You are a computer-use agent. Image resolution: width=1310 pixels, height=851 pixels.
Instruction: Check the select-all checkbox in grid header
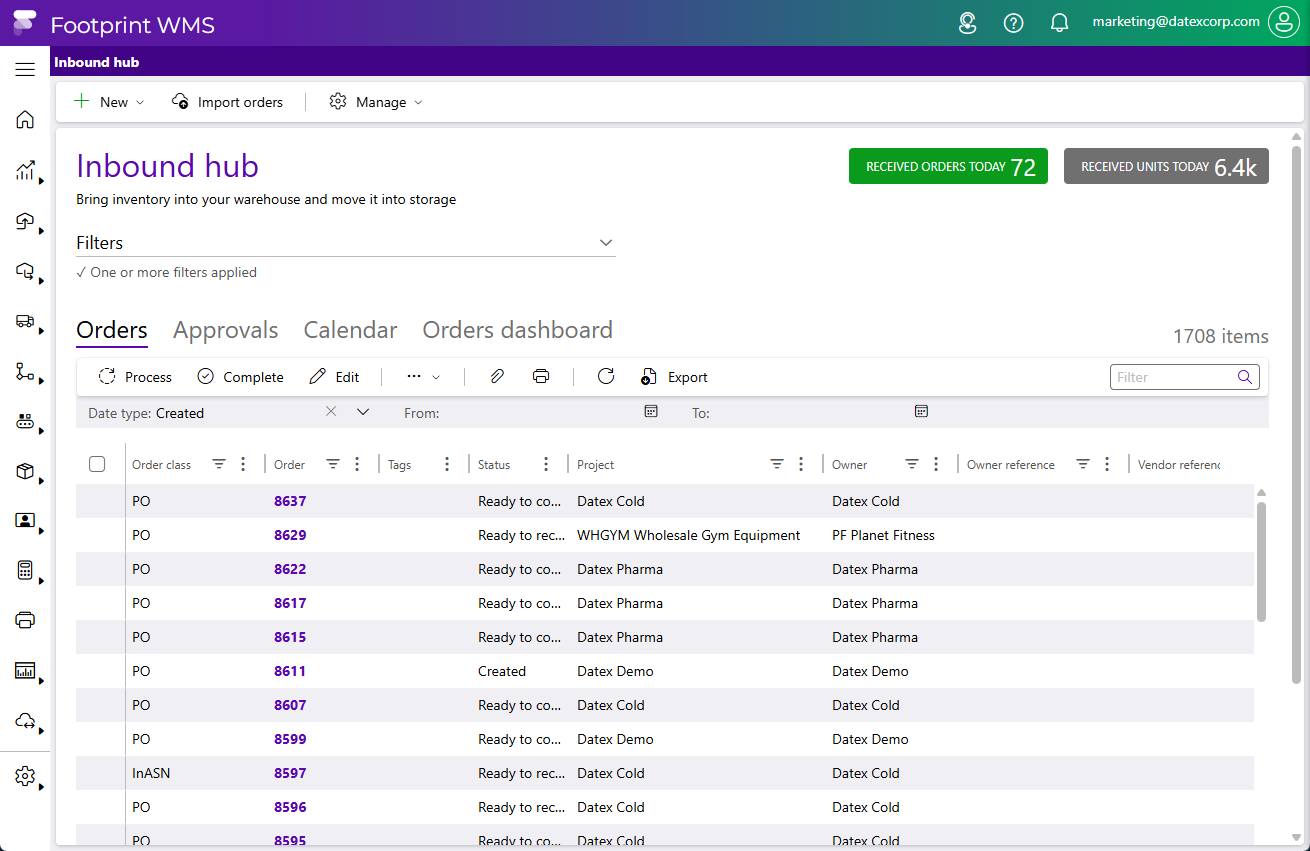[97, 464]
